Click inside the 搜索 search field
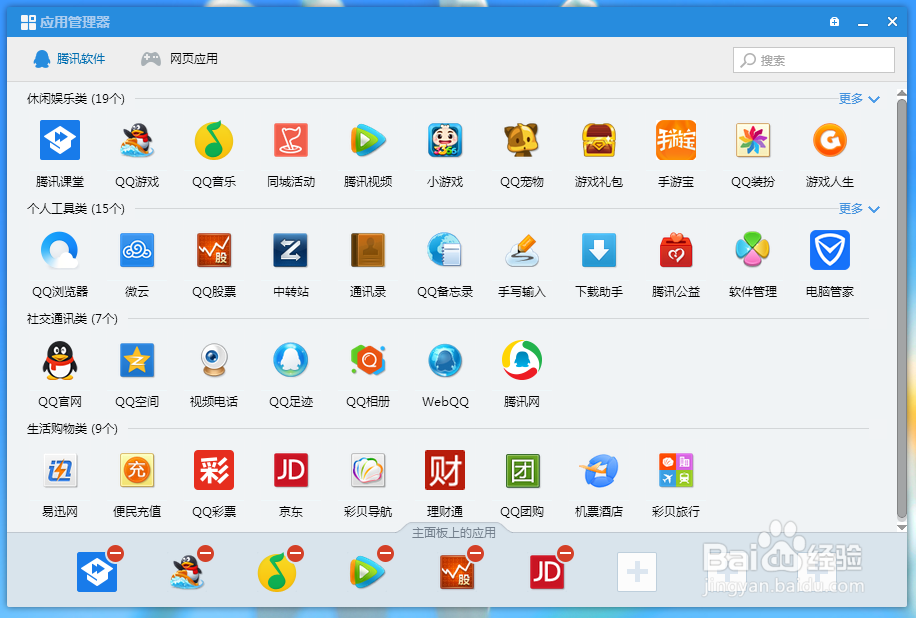Viewport: 916px width, 618px height. 813,60
